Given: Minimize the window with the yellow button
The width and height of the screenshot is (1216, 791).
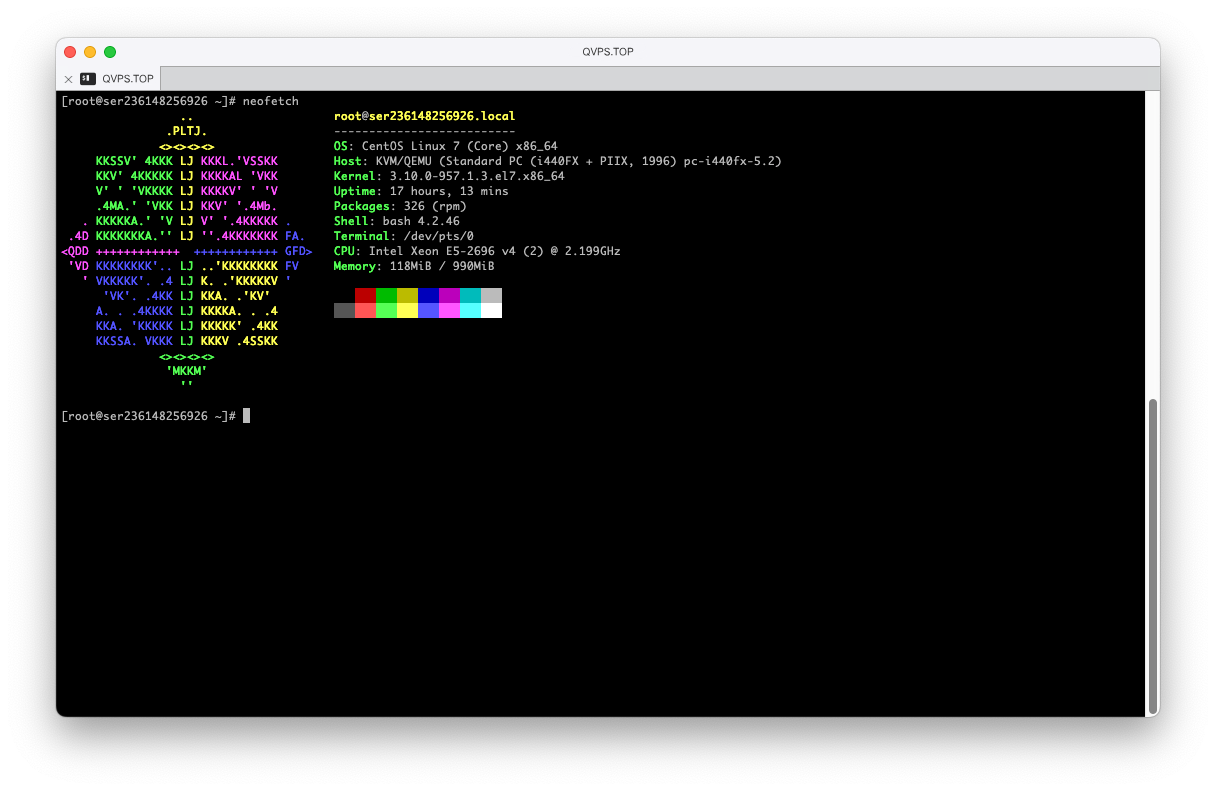Looking at the screenshot, I should [90, 52].
